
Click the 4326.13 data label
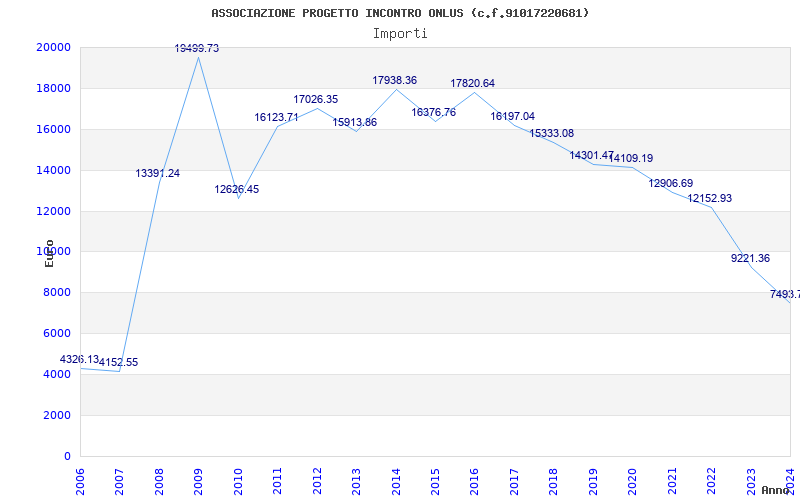80,359
